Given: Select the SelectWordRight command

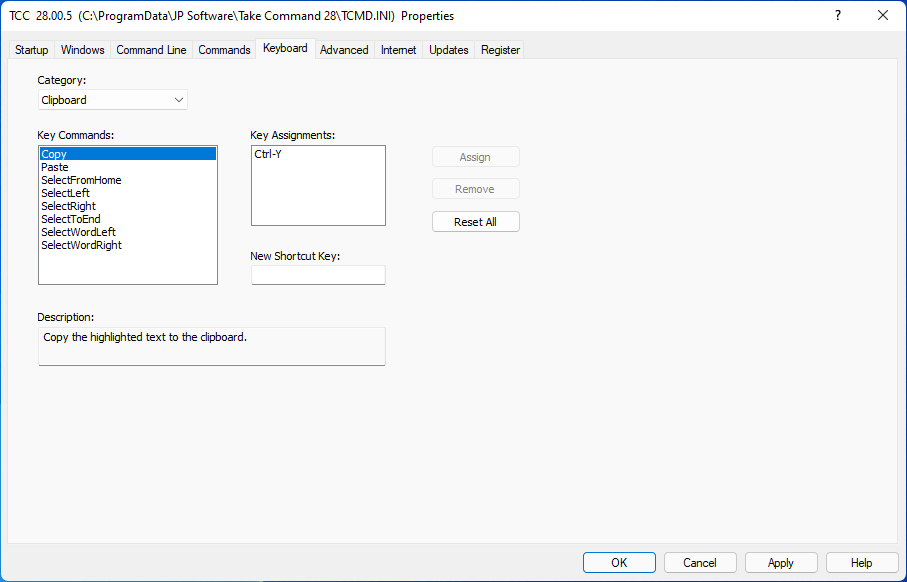Looking at the screenshot, I should click(128, 245).
